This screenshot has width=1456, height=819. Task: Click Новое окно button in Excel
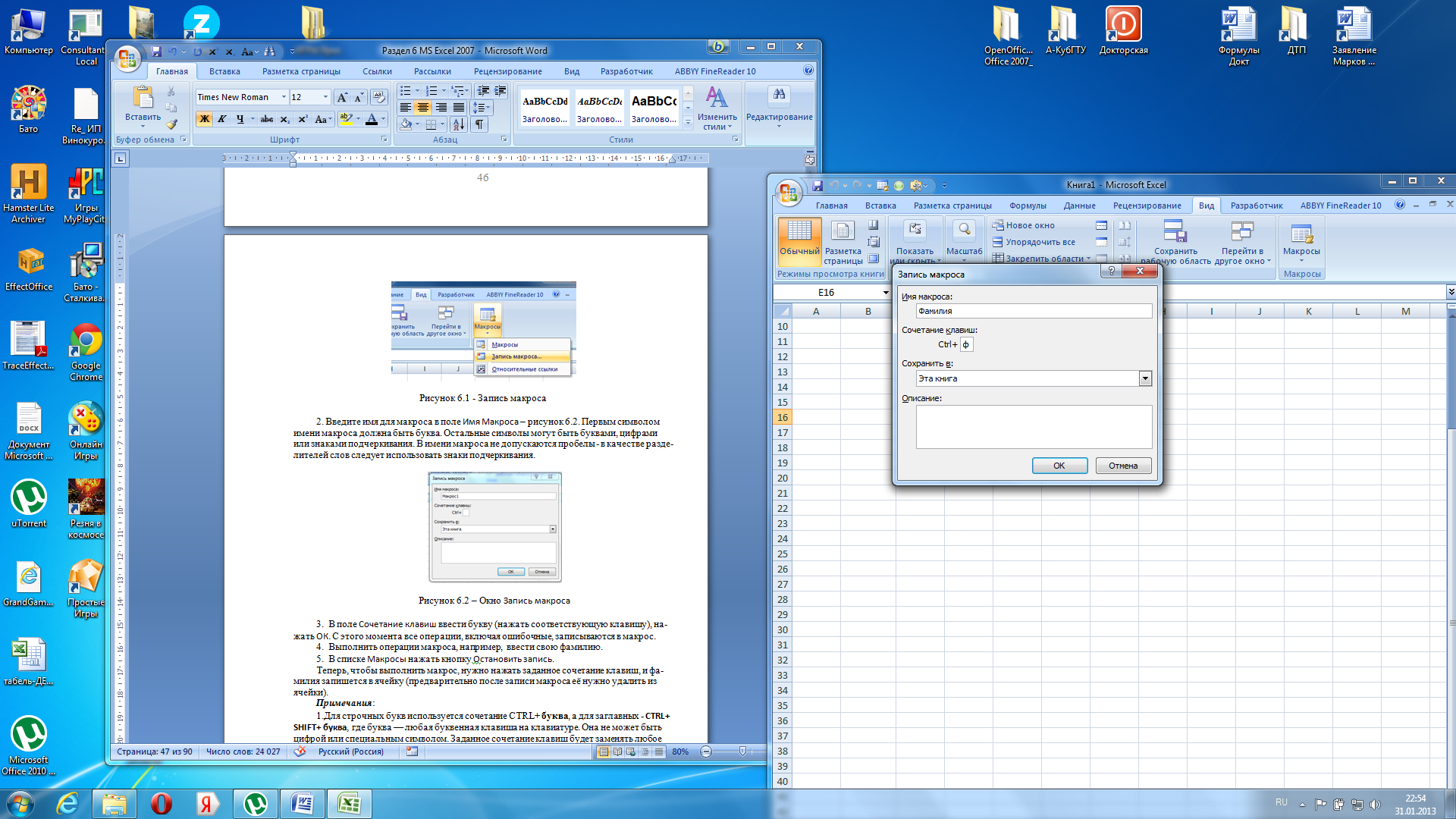(1024, 225)
